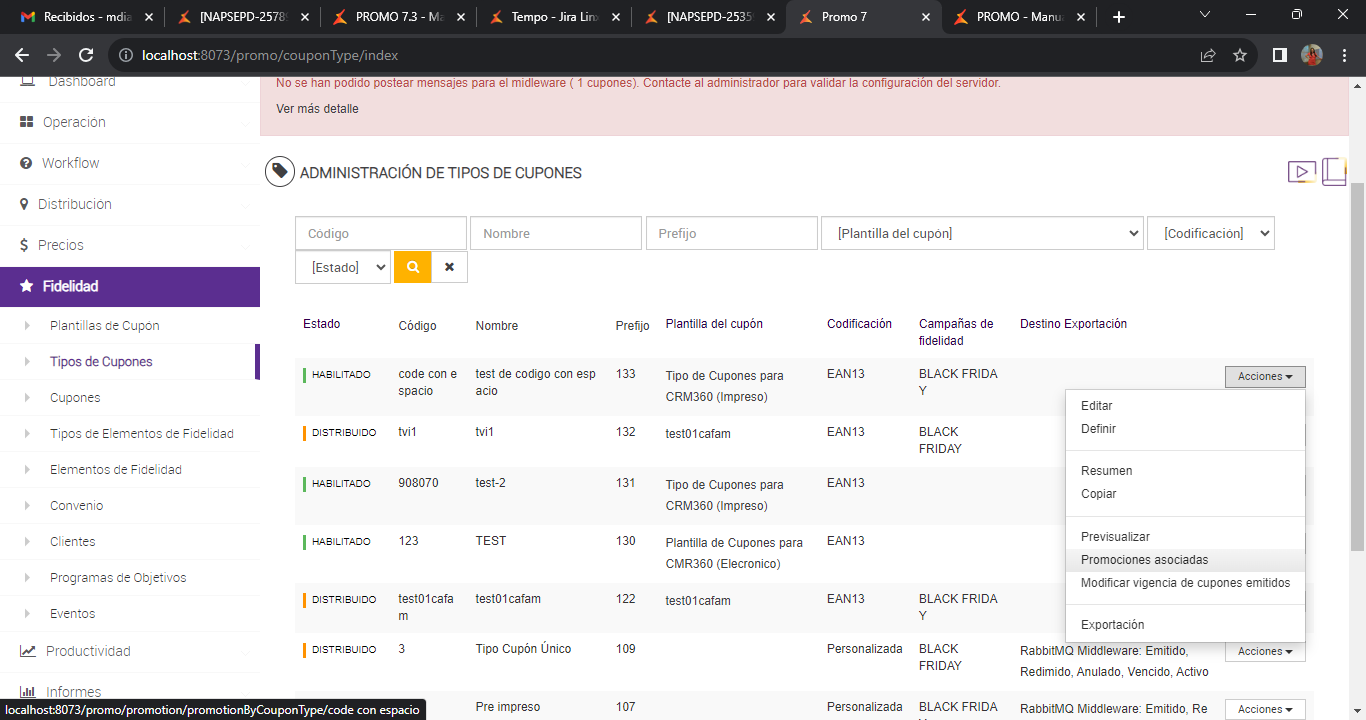Open the Estado filter dropdown

[x=342, y=267]
